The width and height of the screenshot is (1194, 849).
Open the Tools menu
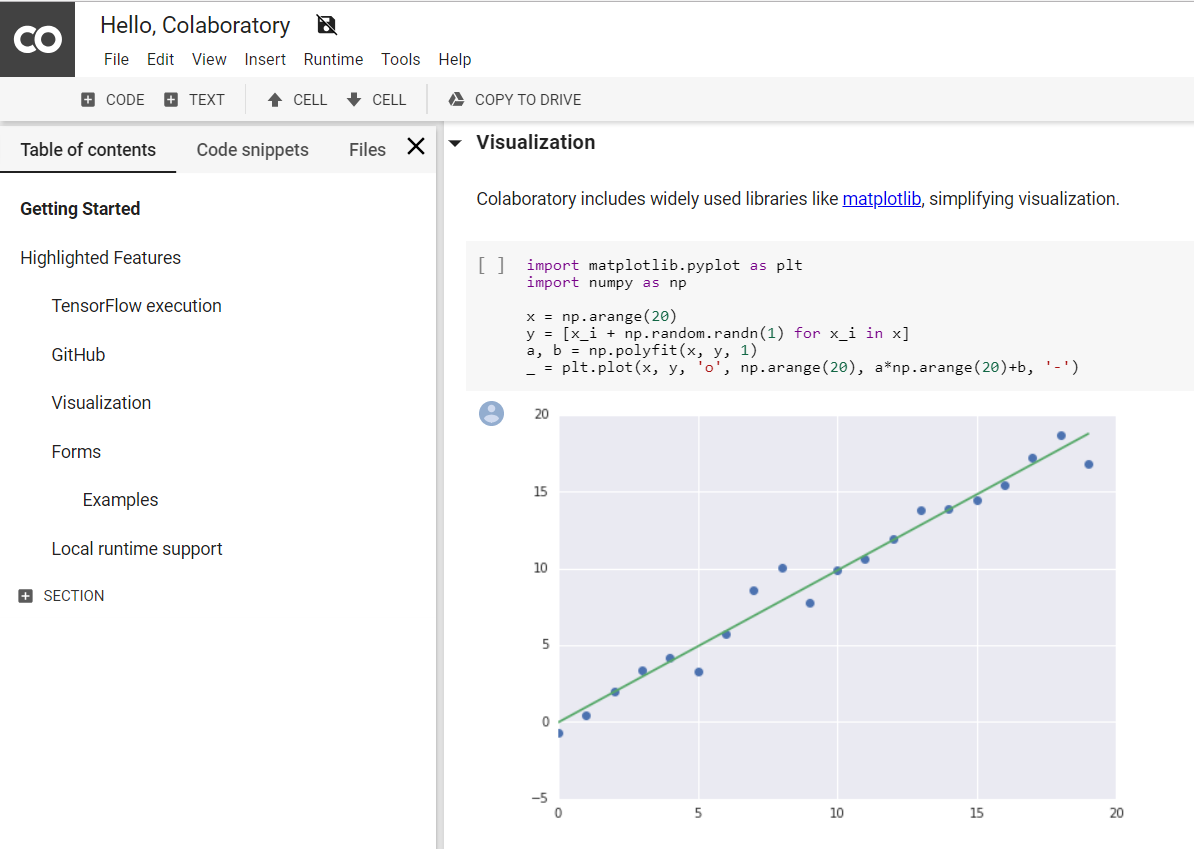click(400, 59)
